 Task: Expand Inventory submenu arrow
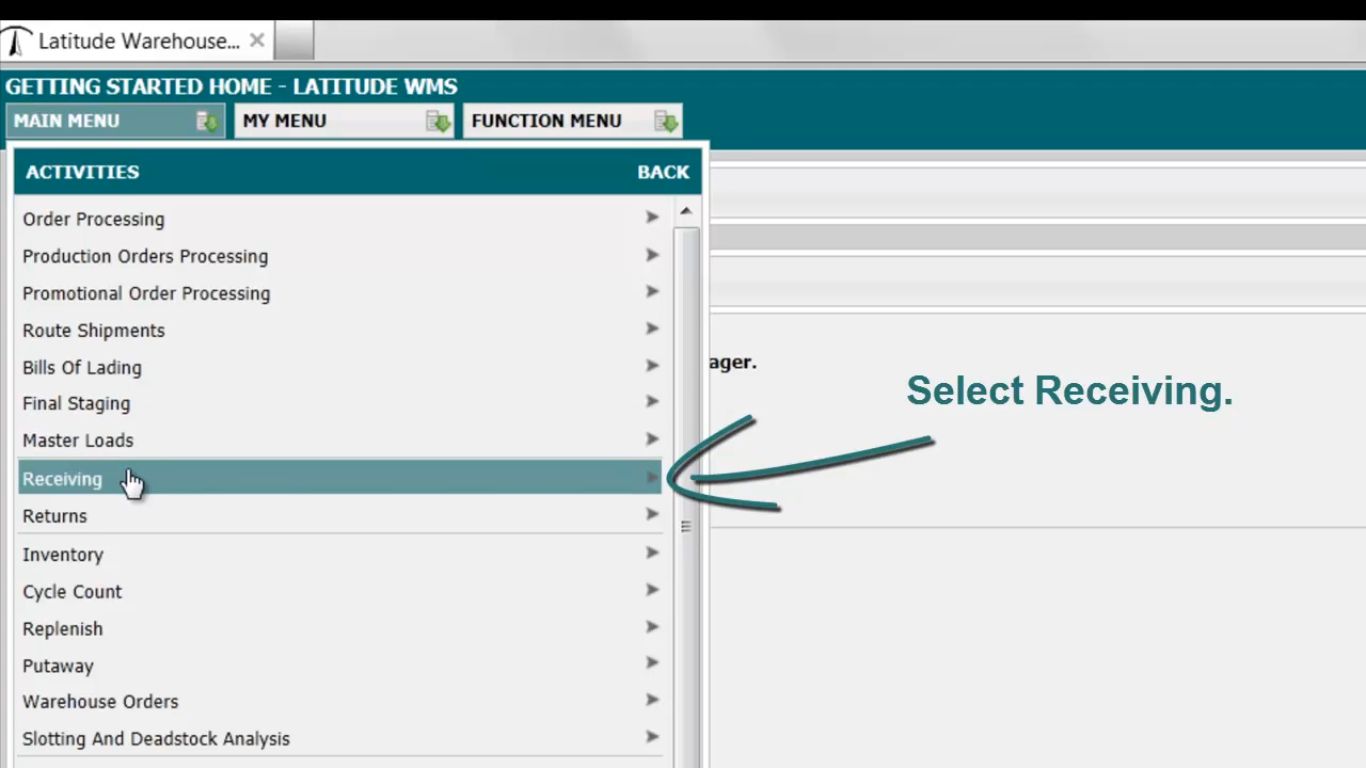(652, 552)
